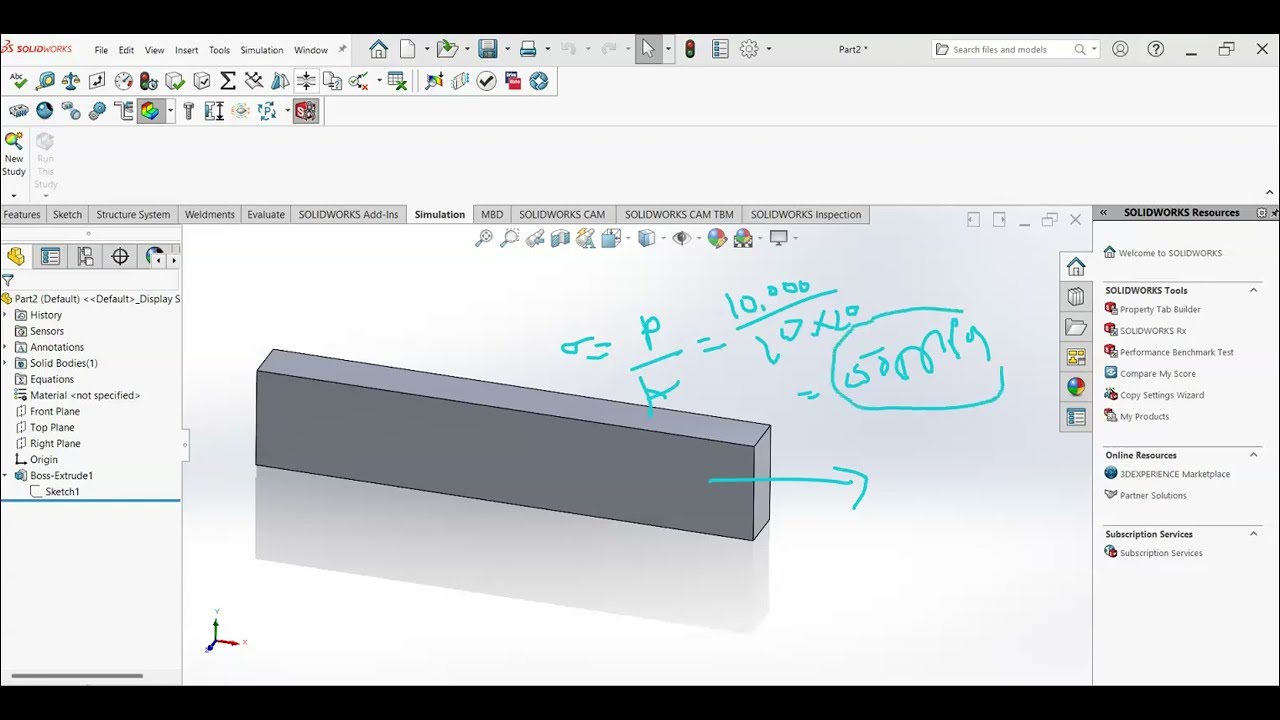Collapse the SOLIDWORKS Tools section
Screen dimensions: 1280x720
coord(1253,290)
